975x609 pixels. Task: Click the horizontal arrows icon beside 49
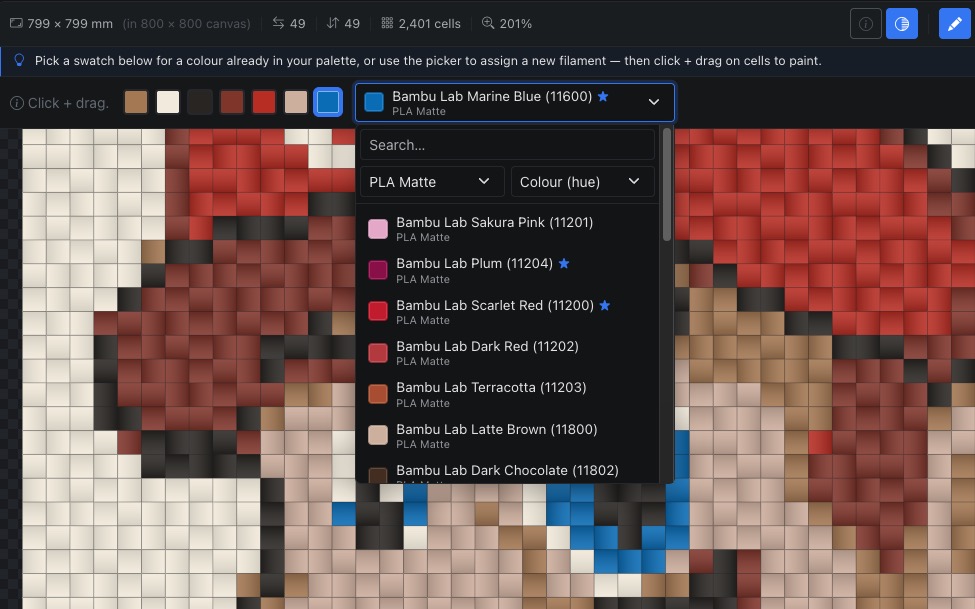tap(278, 23)
